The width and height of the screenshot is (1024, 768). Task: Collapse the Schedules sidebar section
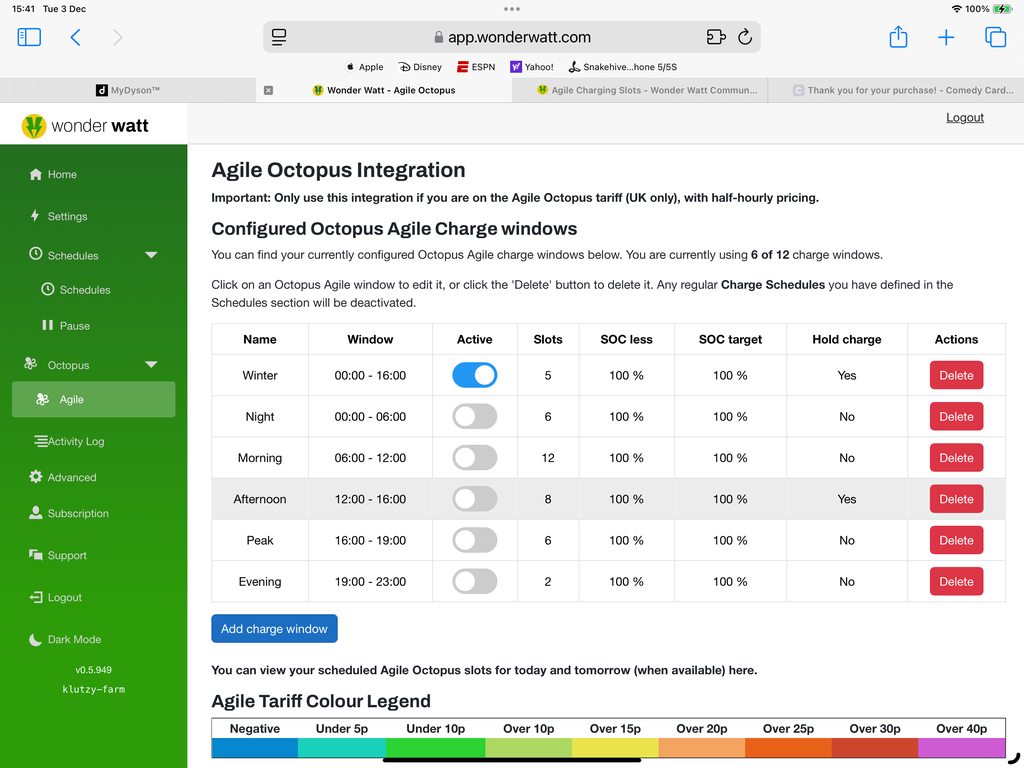point(151,255)
